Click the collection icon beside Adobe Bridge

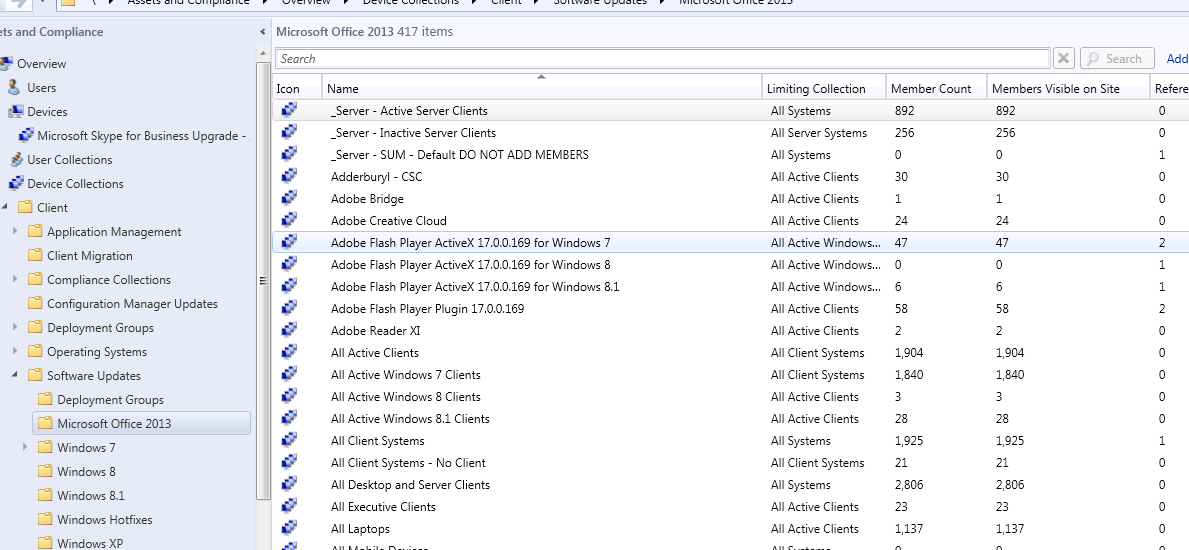[289, 198]
